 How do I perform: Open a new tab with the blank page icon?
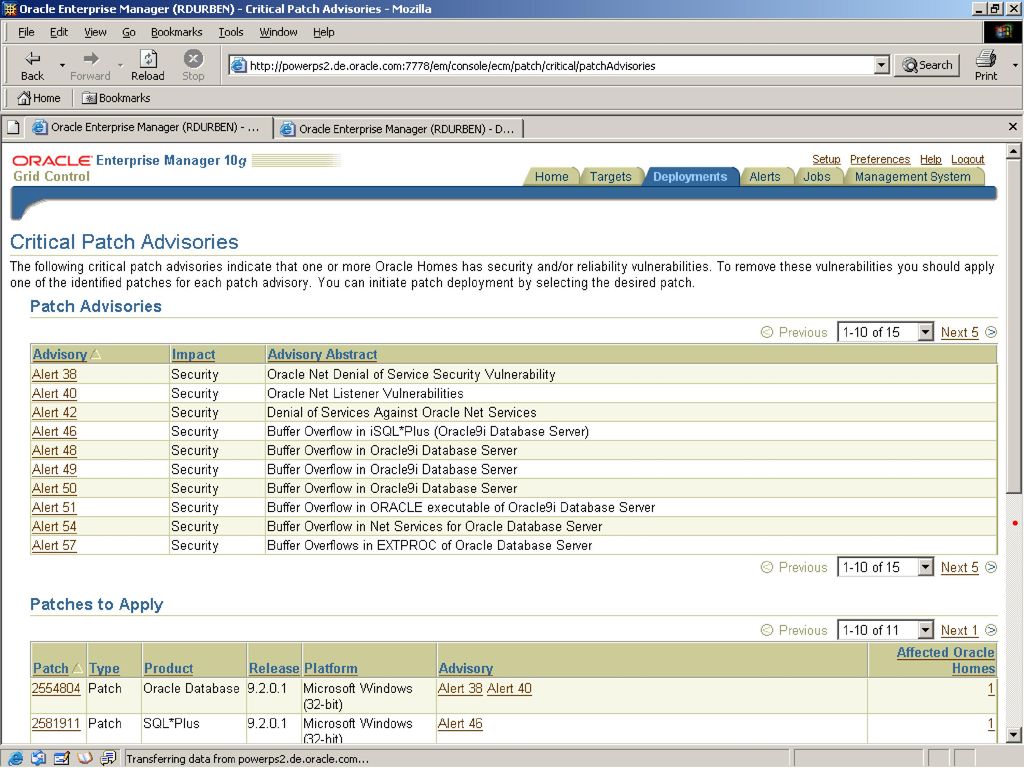tap(13, 128)
